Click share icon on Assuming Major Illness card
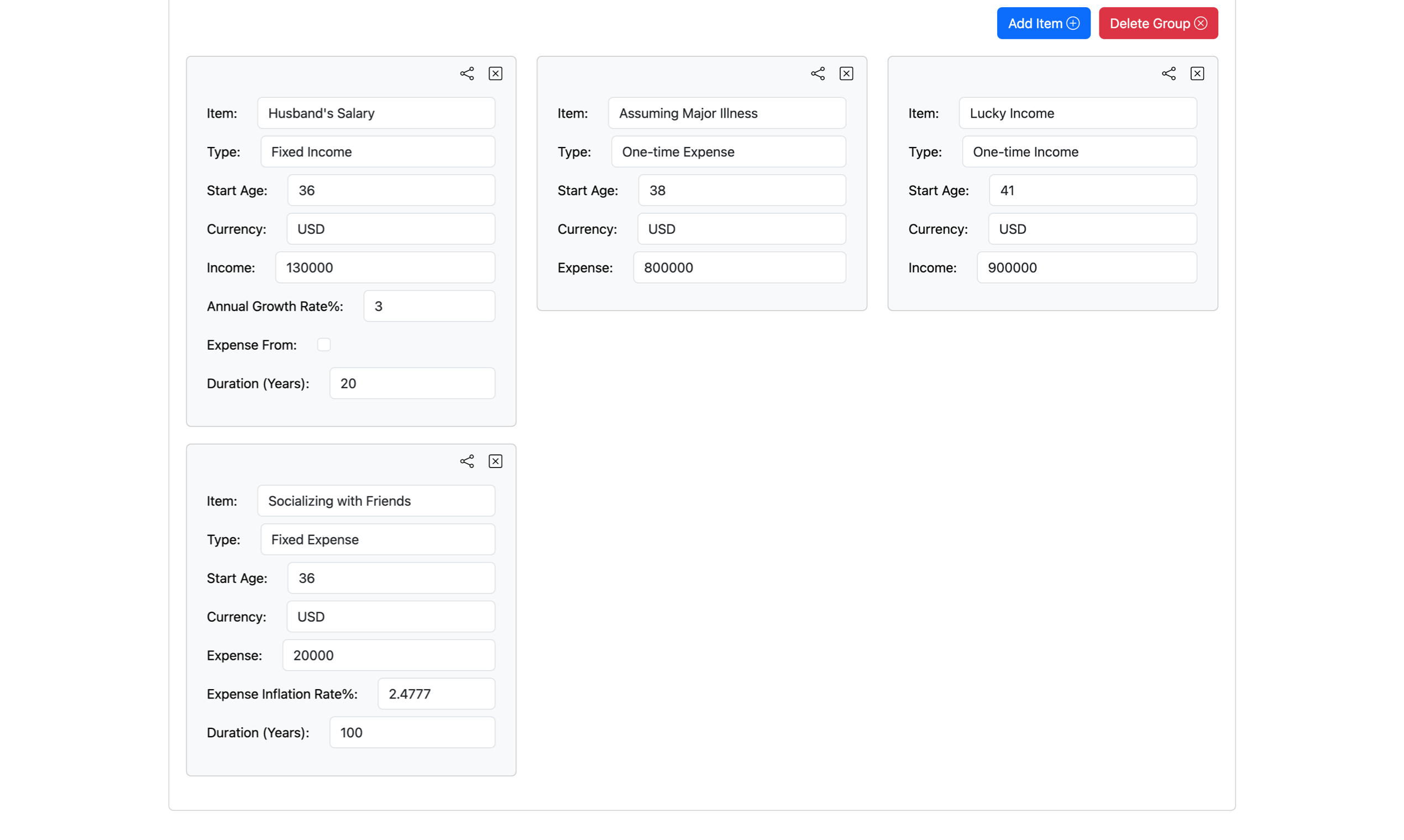1404x840 pixels. (x=818, y=73)
